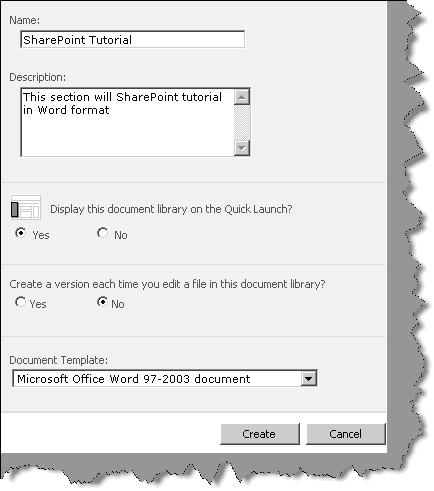The width and height of the screenshot is (434, 491).
Task: Click the create a version question text
Action: (x=167, y=284)
